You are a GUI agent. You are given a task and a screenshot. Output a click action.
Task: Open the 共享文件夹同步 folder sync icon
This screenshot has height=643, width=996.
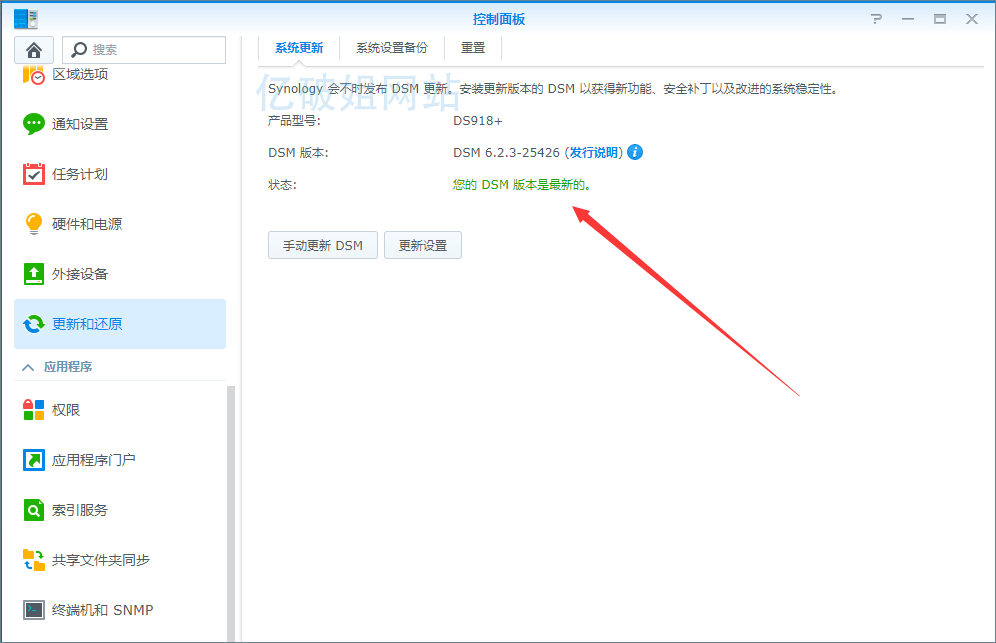tap(34, 560)
